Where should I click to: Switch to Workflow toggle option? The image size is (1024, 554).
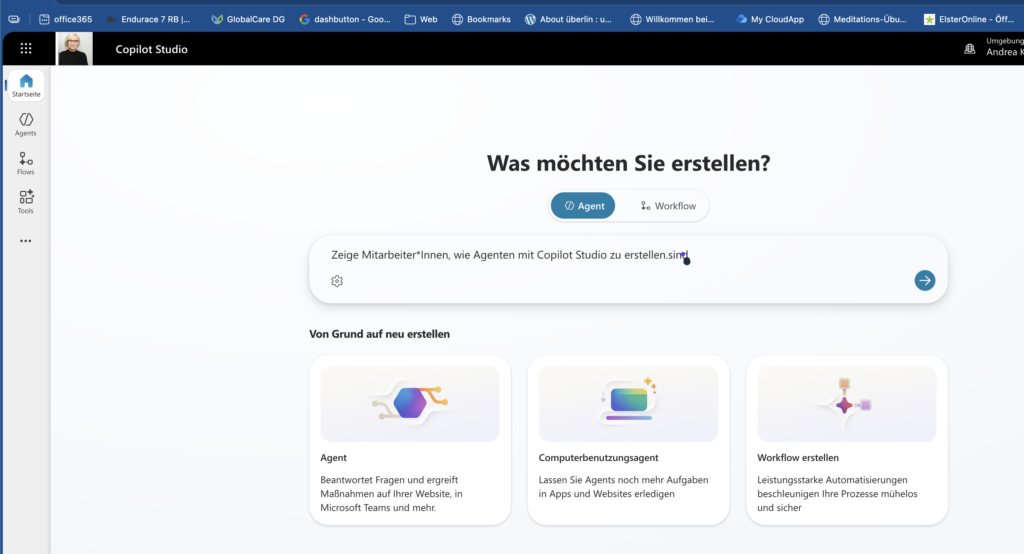pyautogui.click(x=667, y=206)
